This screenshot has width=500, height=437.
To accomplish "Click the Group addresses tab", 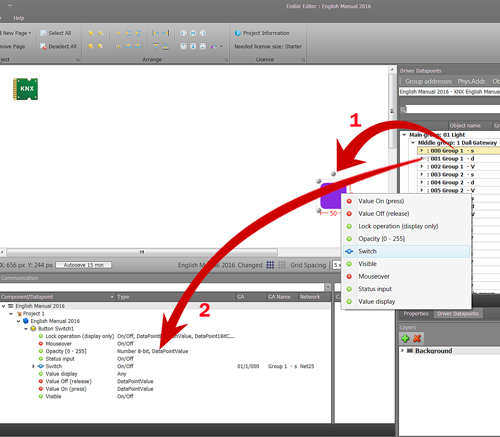I will [428, 81].
